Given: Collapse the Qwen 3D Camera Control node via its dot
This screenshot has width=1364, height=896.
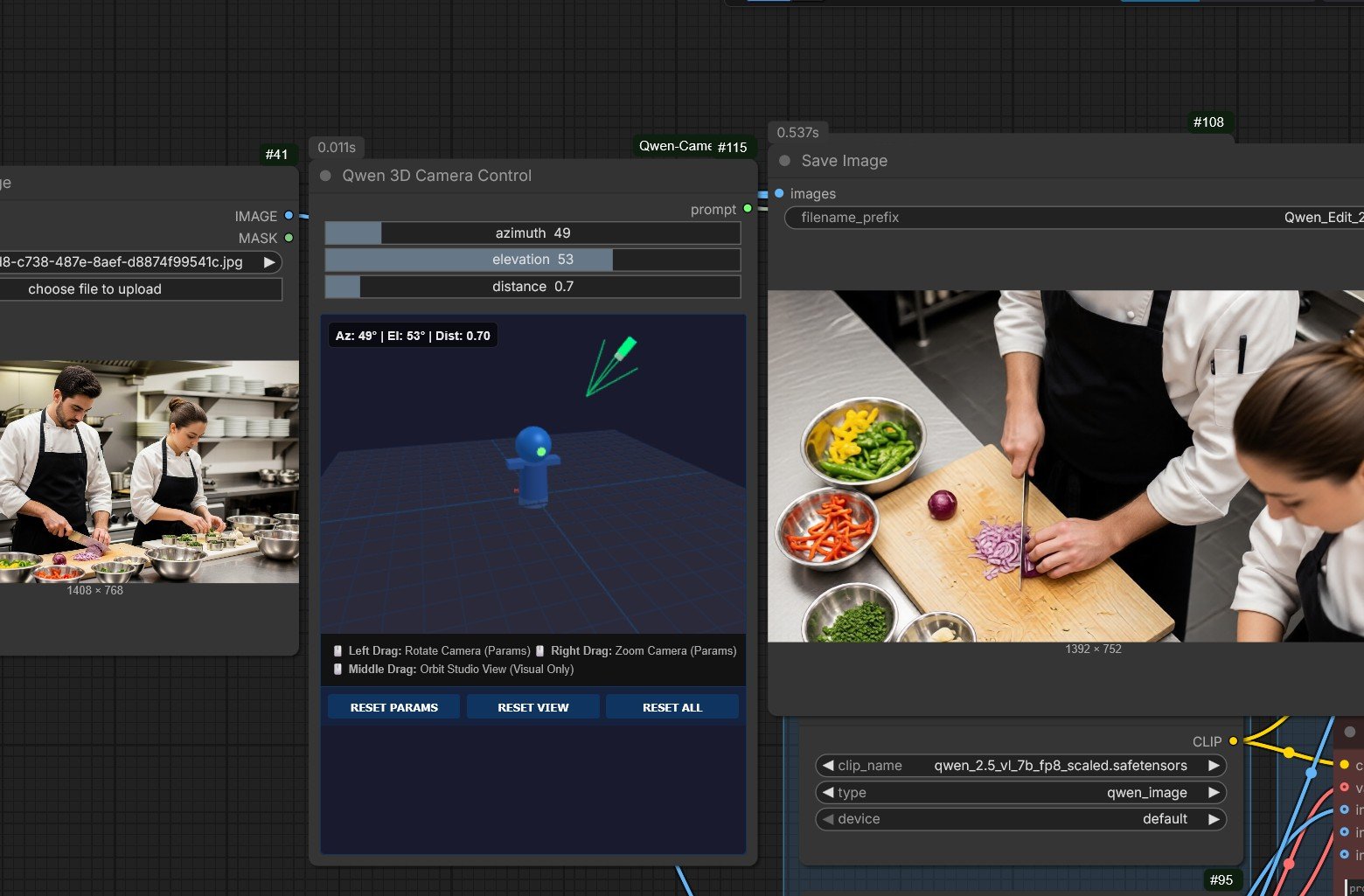Looking at the screenshot, I should [324, 176].
